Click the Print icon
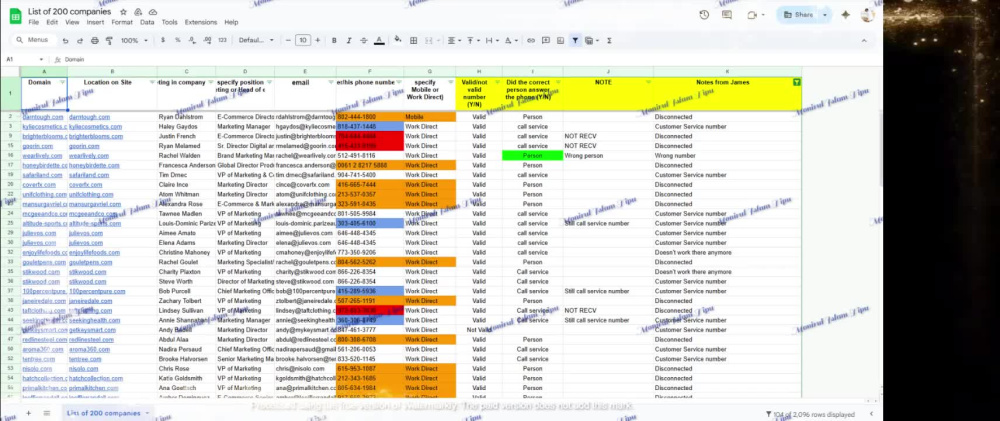The image size is (1000, 421). click(94, 40)
